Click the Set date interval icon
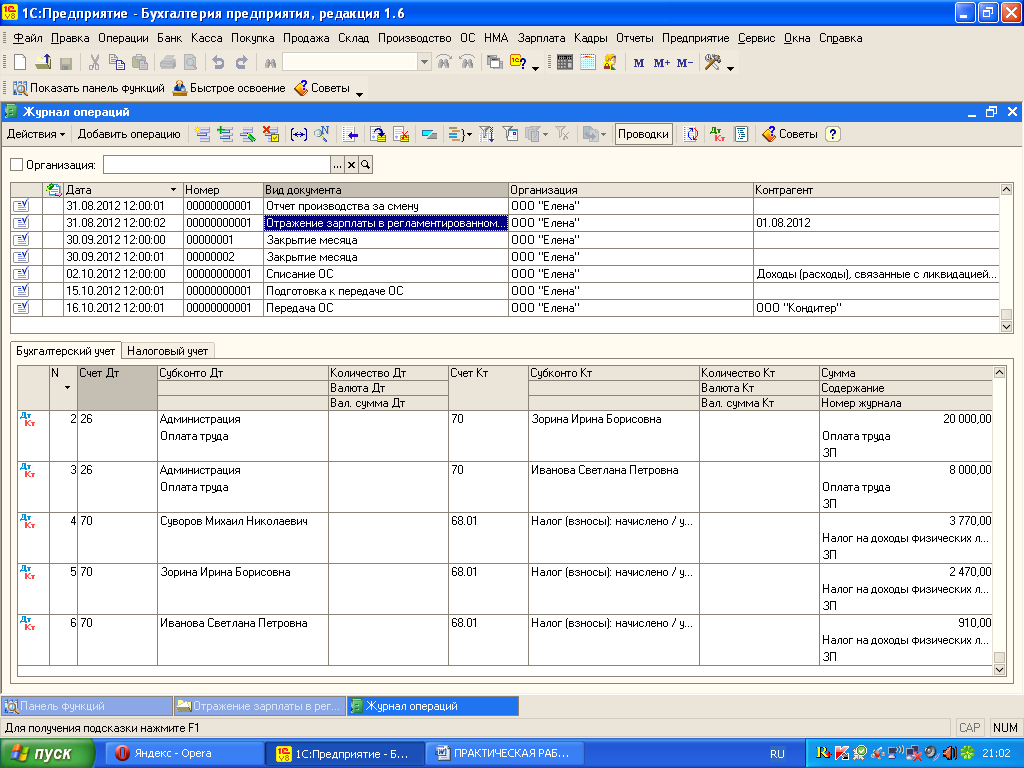This screenshot has width=1024, height=768. pos(298,135)
